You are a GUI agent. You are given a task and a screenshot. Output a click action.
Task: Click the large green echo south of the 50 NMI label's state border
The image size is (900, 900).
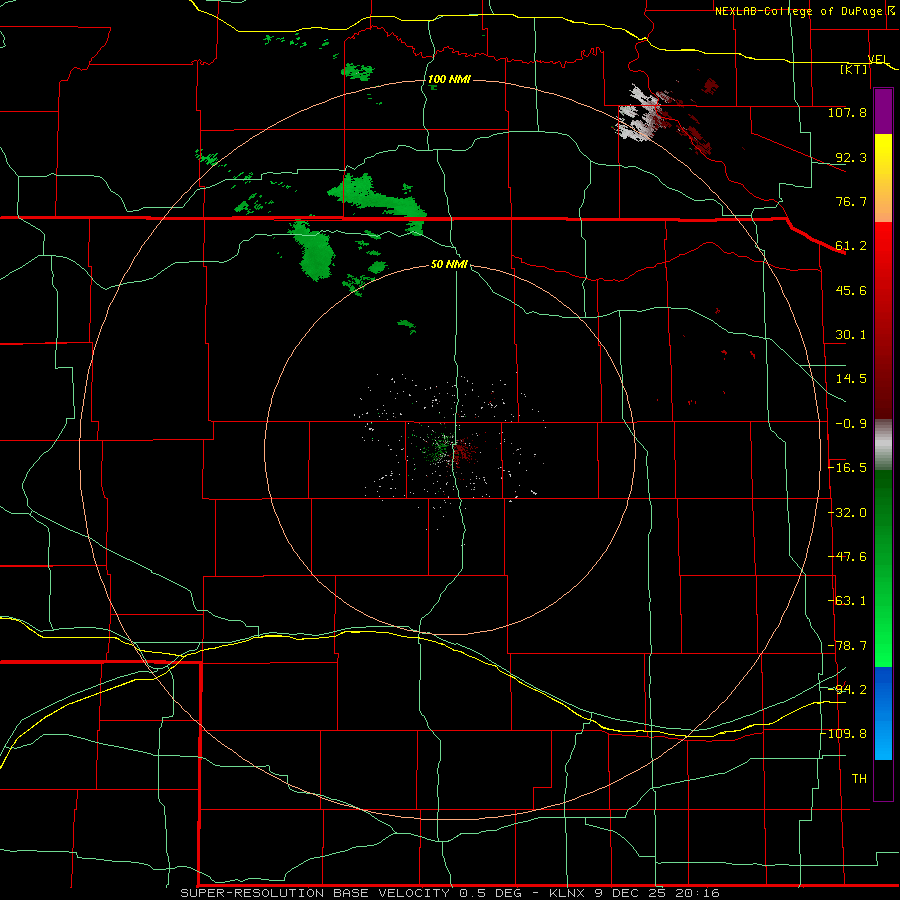tap(314, 251)
